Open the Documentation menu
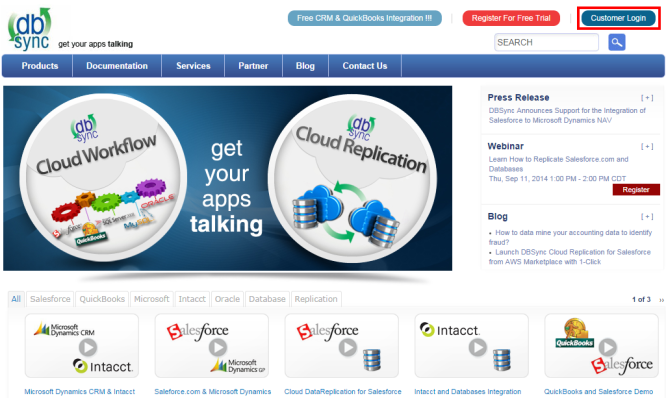Viewport: 666px width, 398px height. point(117,66)
